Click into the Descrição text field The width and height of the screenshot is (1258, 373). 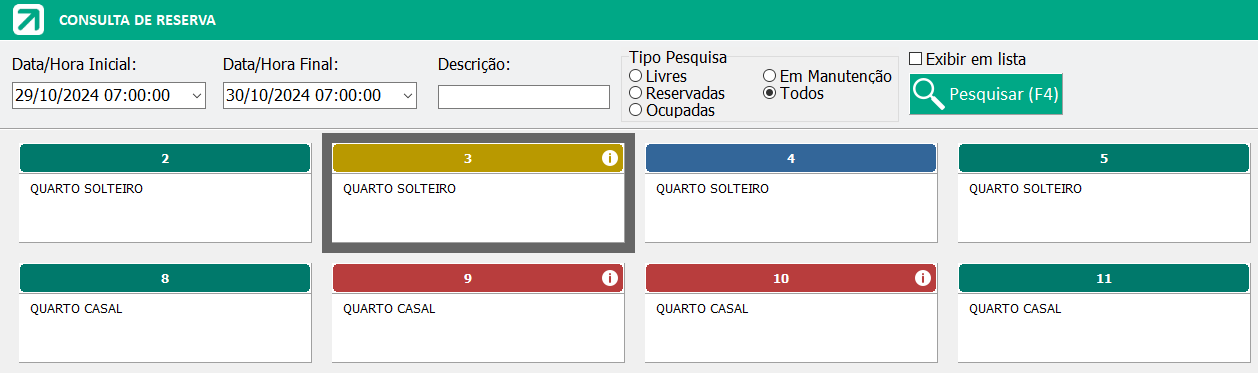click(x=524, y=97)
